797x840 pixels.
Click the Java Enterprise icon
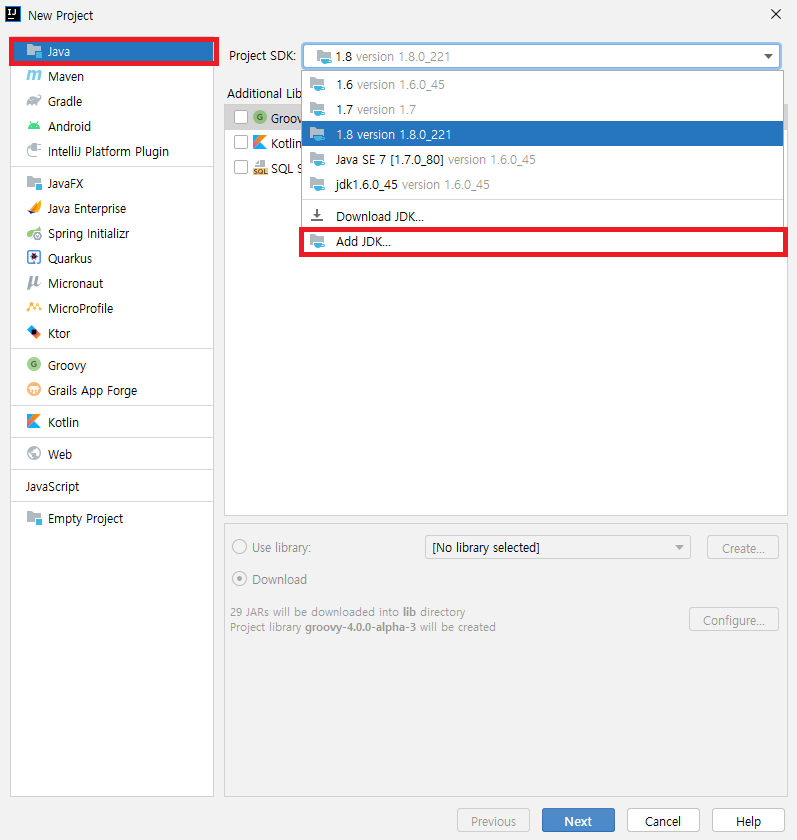[34, 208]
